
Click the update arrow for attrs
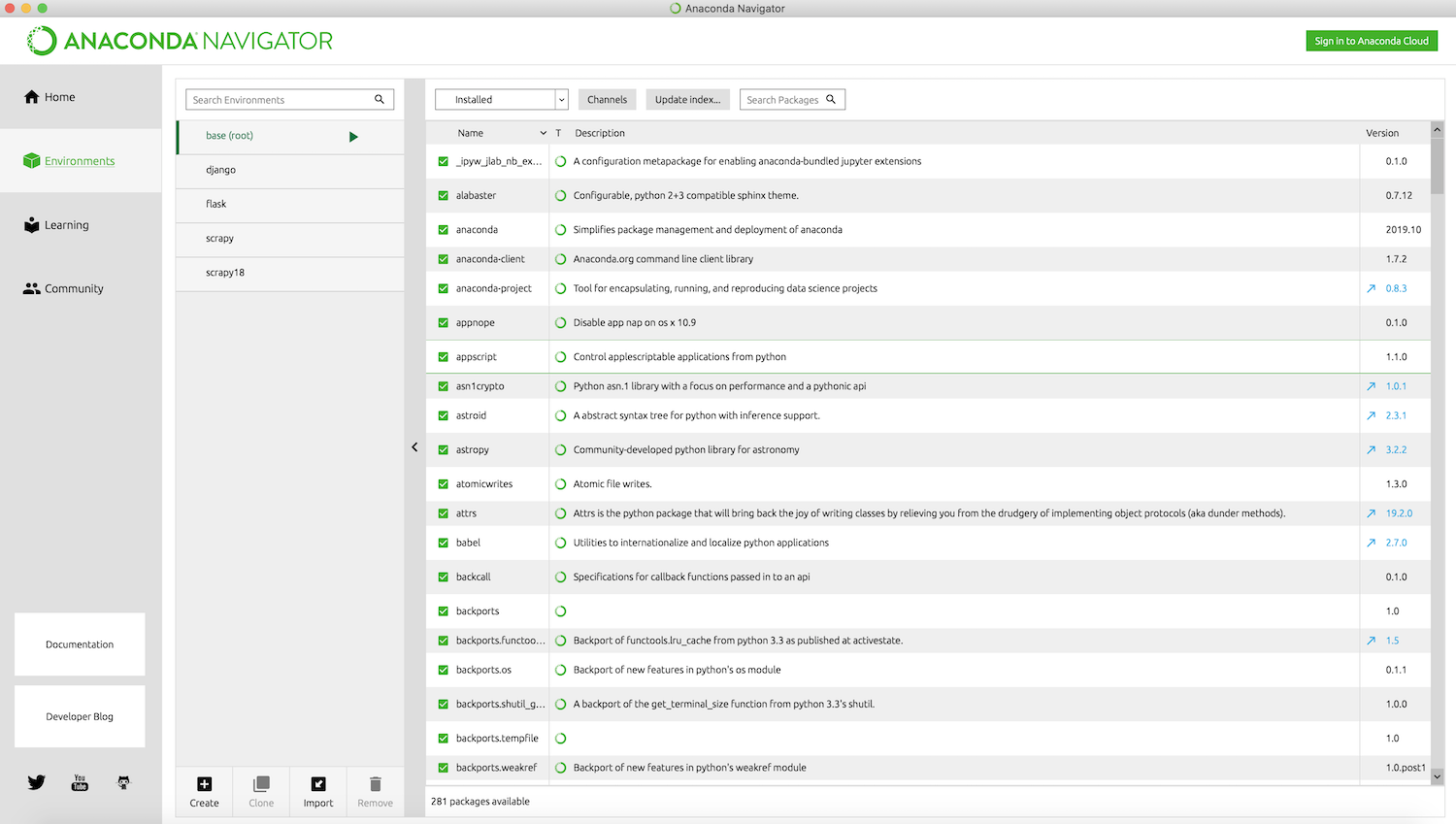(x=1371, y=513)
